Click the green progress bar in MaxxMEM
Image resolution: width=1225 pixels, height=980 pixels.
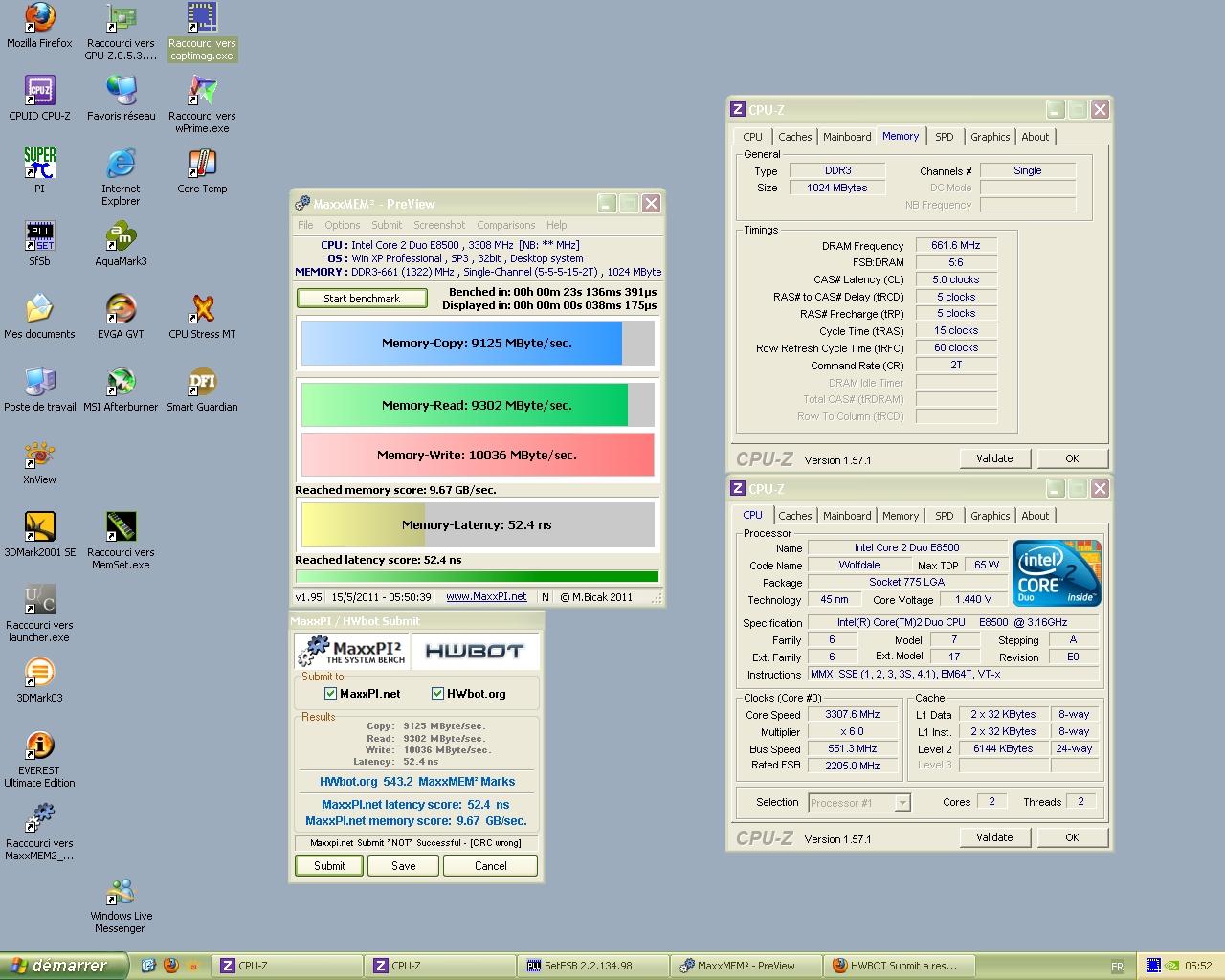[x=478, y=577]
